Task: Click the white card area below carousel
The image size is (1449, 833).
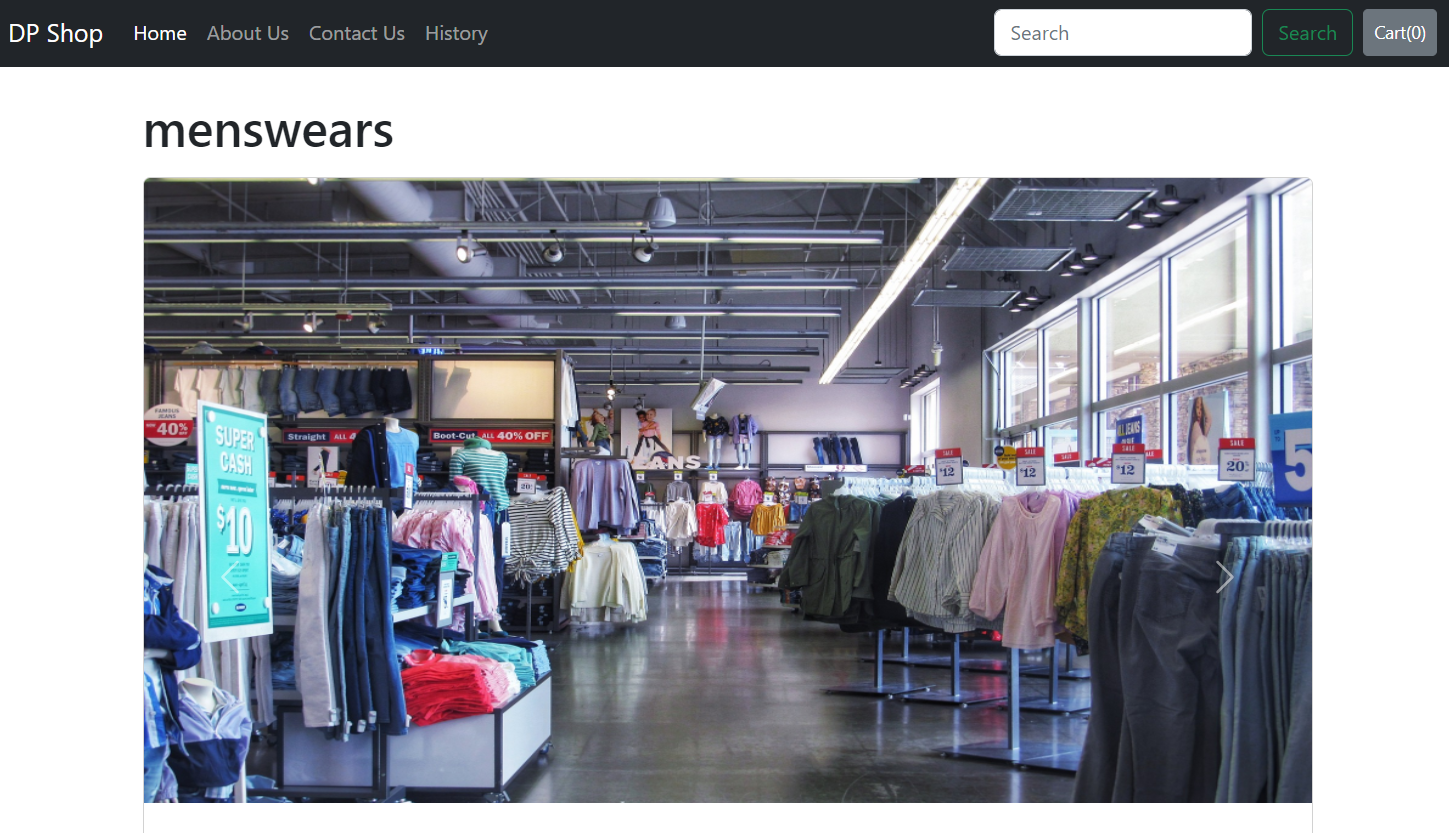Action: pyautogui.click(x=728, y=818)
